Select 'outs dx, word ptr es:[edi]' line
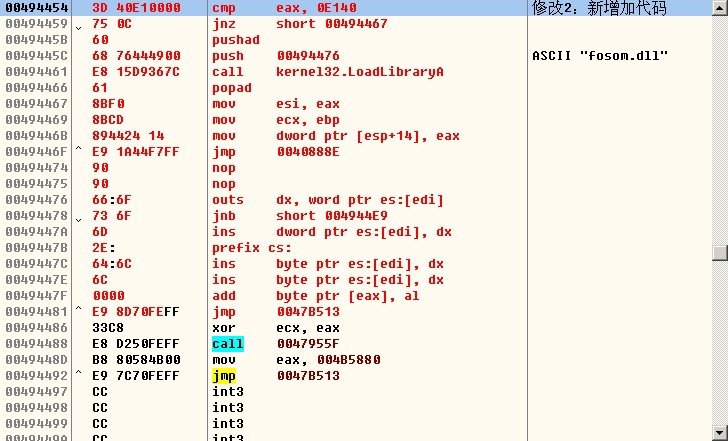This screenshot has height=441, width=728. 328,200
